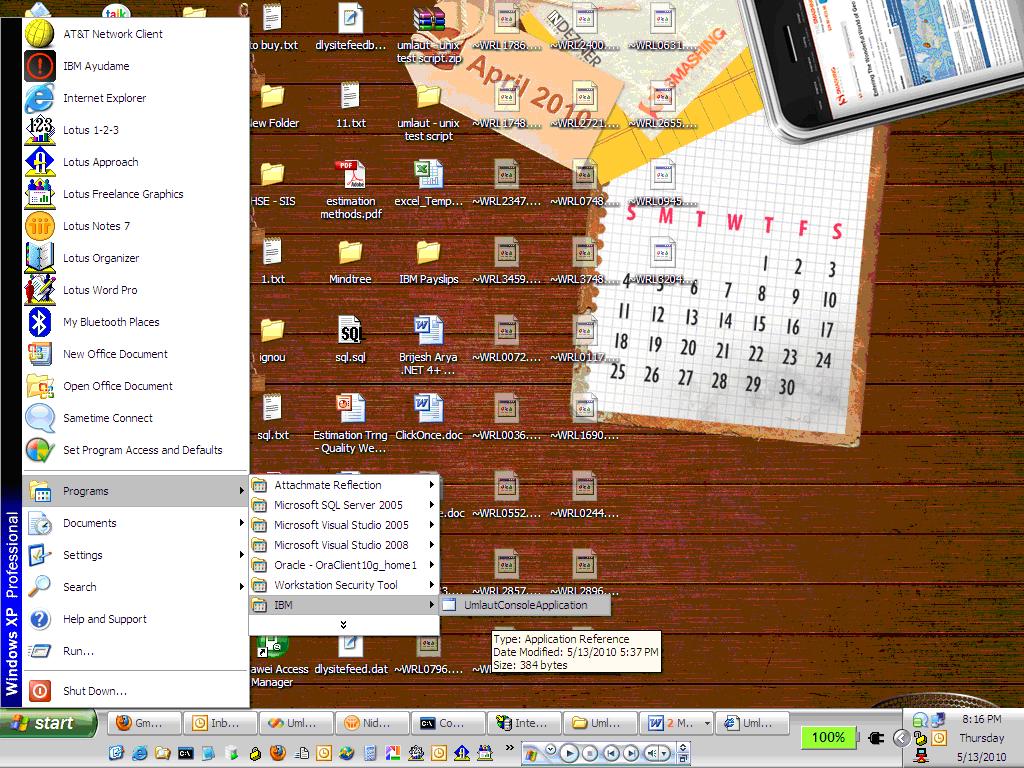The width and height of the screenshot is (1024, 768).
Task: Open Internet Explorer in Start menu
Action: [136, 98]
